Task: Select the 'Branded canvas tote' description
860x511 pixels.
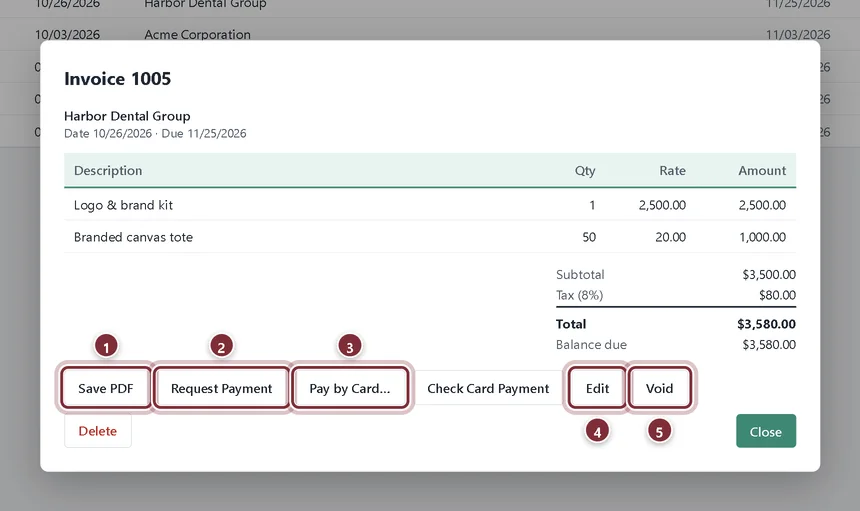Action: [133, 237]
